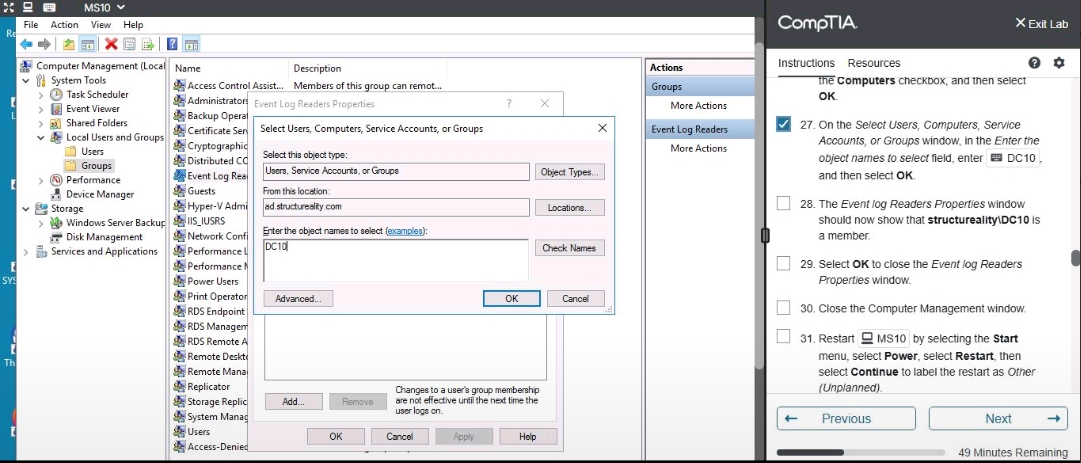Image resolution: width=1081 pixels, height=463 pixels.
Task: Click the blue Help question mark icon
Action: 172,45
